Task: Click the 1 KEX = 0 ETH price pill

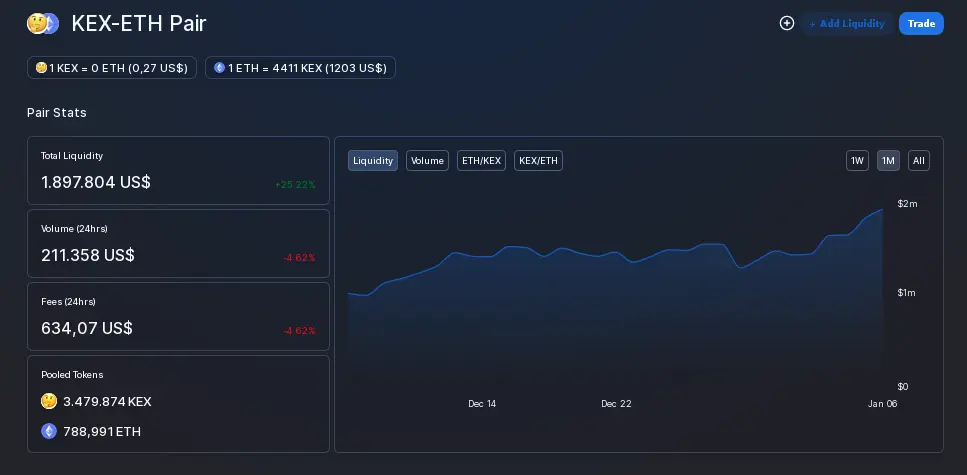Action: pos(112,68)
